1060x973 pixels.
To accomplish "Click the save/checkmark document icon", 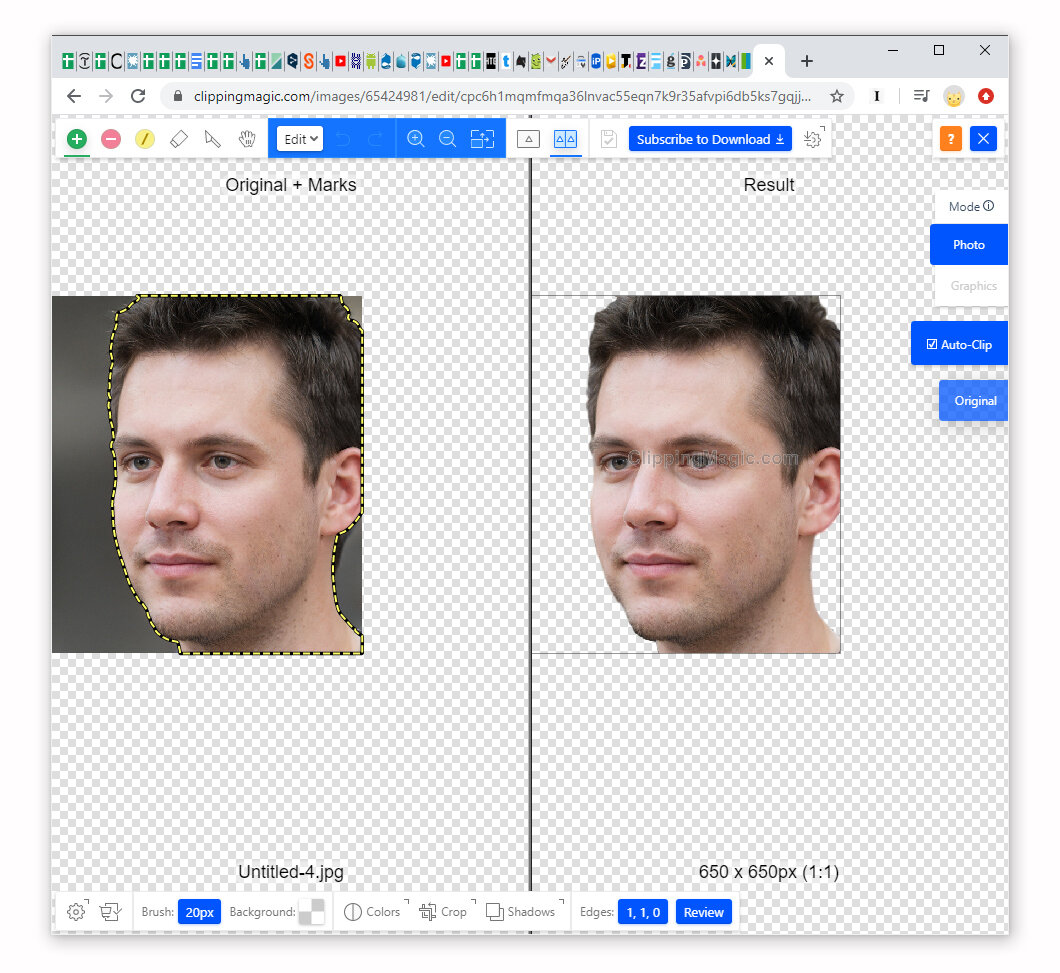I will tap(608, 139).
